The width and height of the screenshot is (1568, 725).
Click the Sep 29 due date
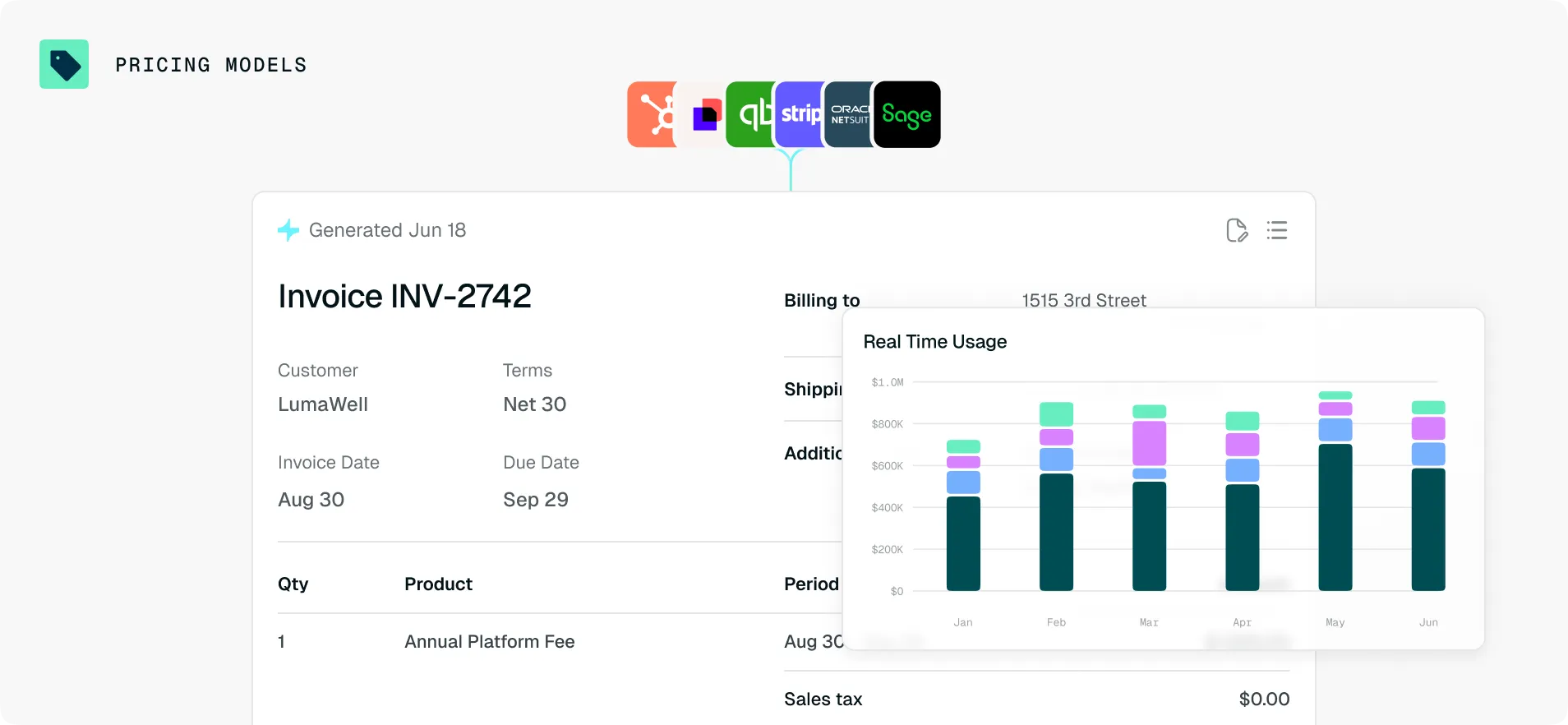click(x=536, y=500)
